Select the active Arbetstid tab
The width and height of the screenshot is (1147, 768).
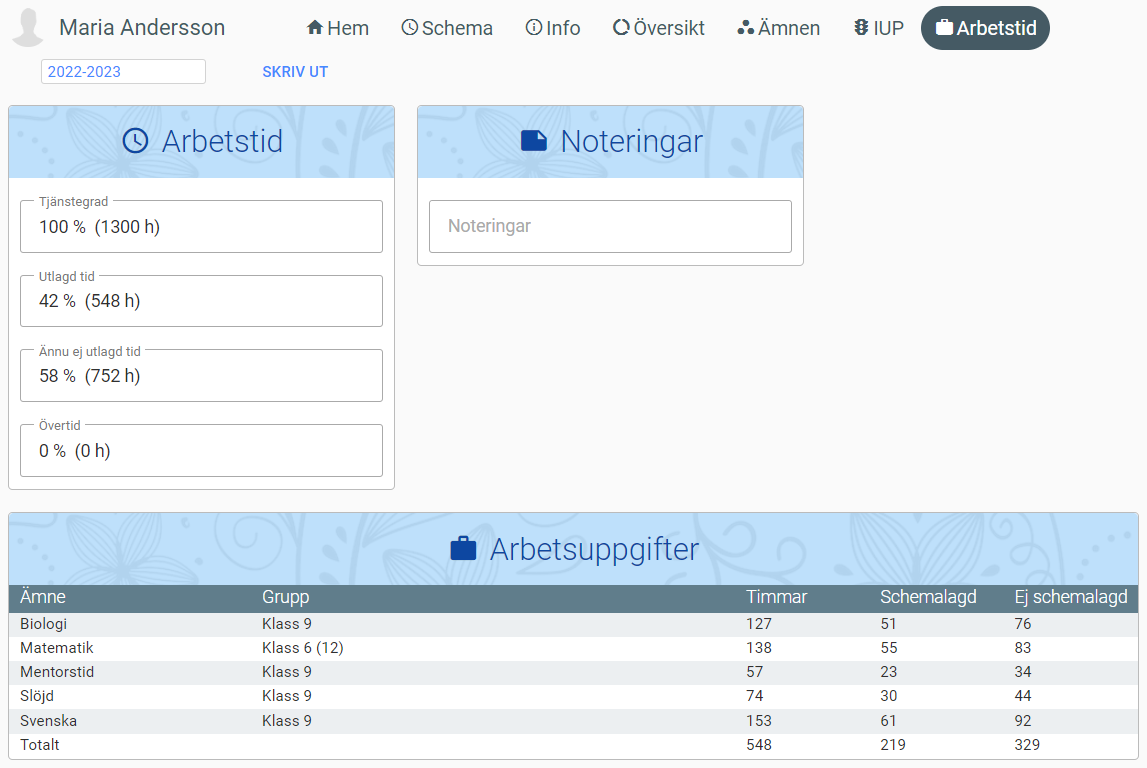click(x=985, y=28)
